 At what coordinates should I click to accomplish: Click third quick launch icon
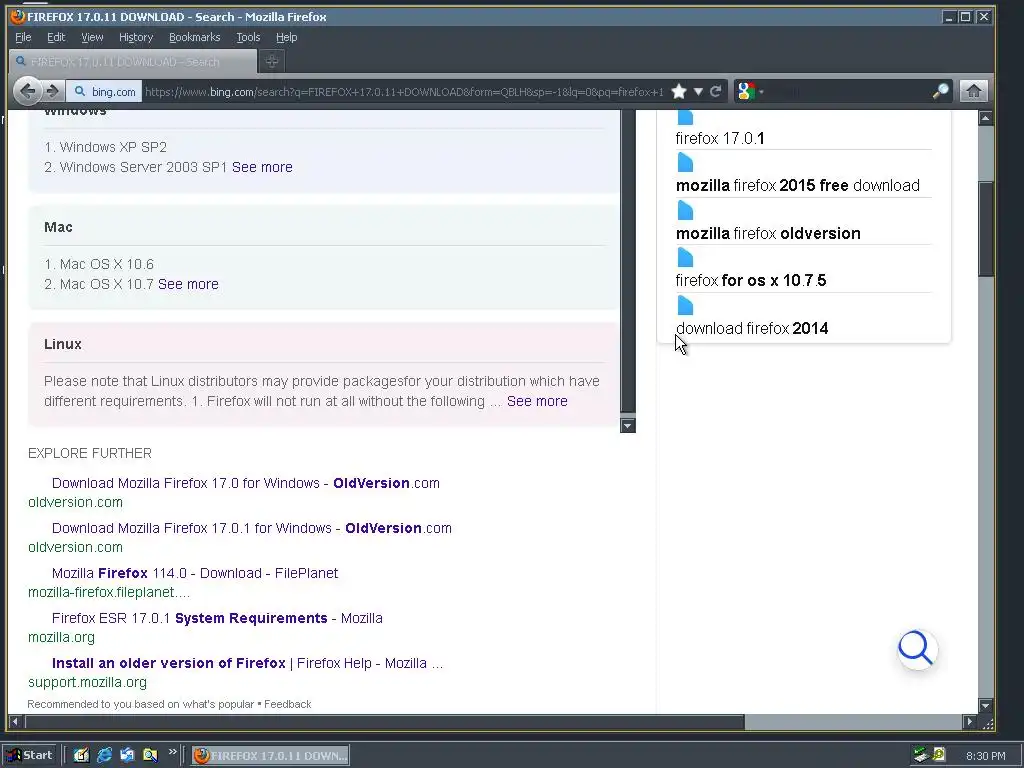coord(127,756)
